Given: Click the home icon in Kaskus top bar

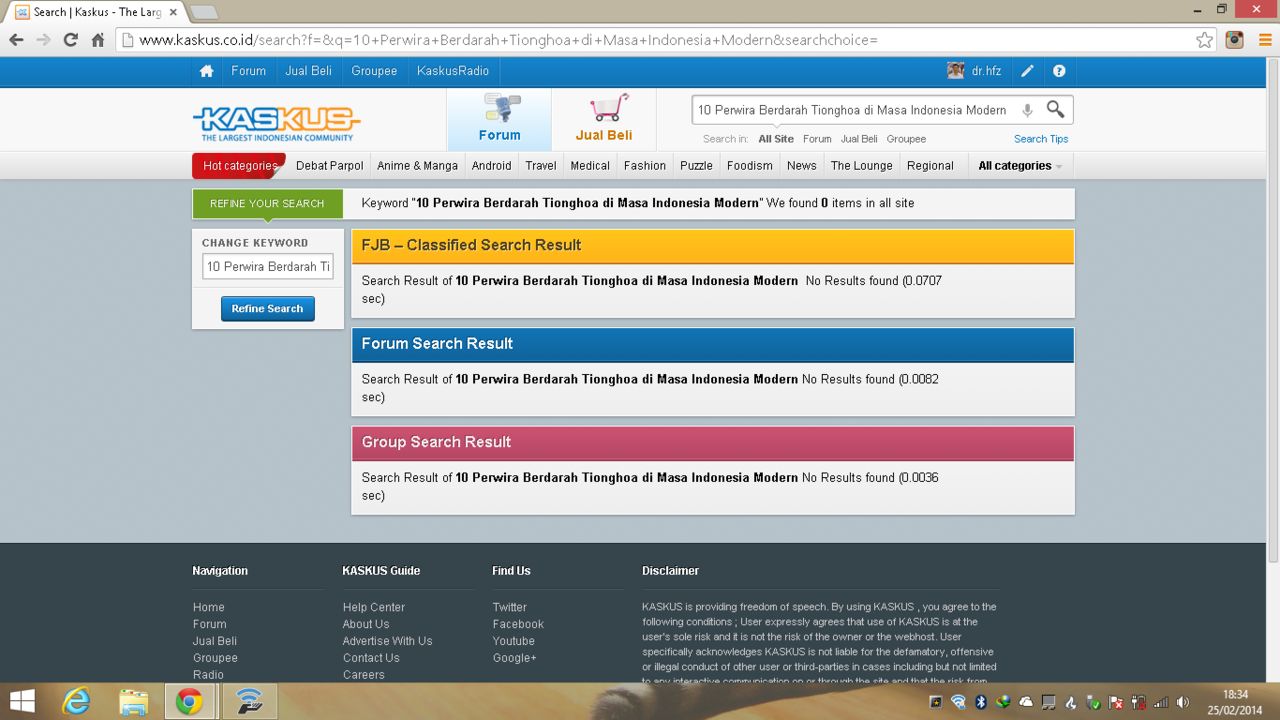Looking at the screenshot, I should click(x=206, y=71).
